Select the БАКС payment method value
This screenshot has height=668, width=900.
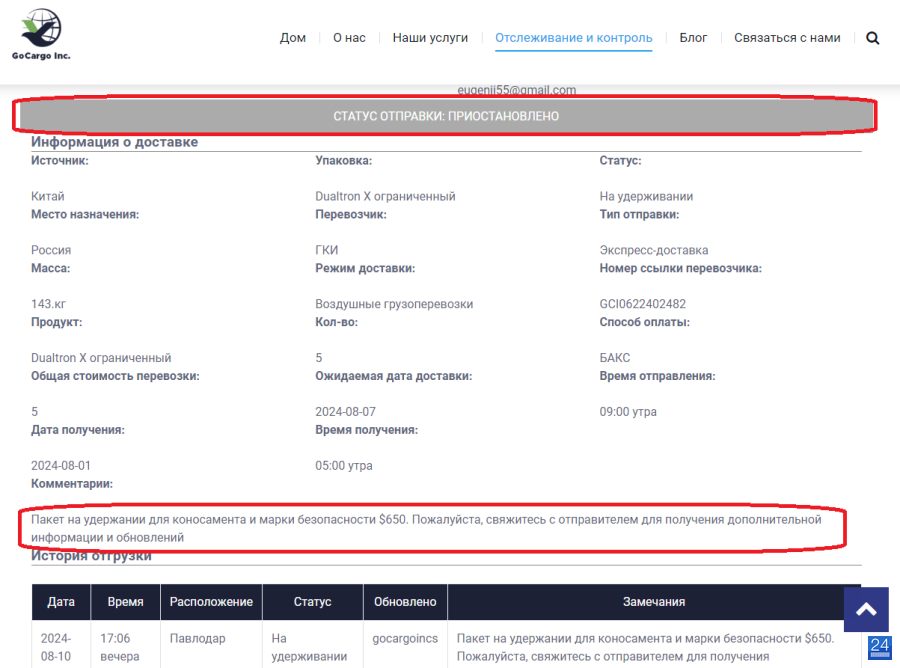click(x=615, y=358)
